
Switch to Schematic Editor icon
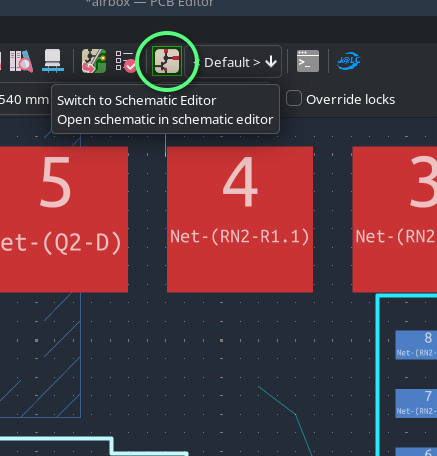167,61
